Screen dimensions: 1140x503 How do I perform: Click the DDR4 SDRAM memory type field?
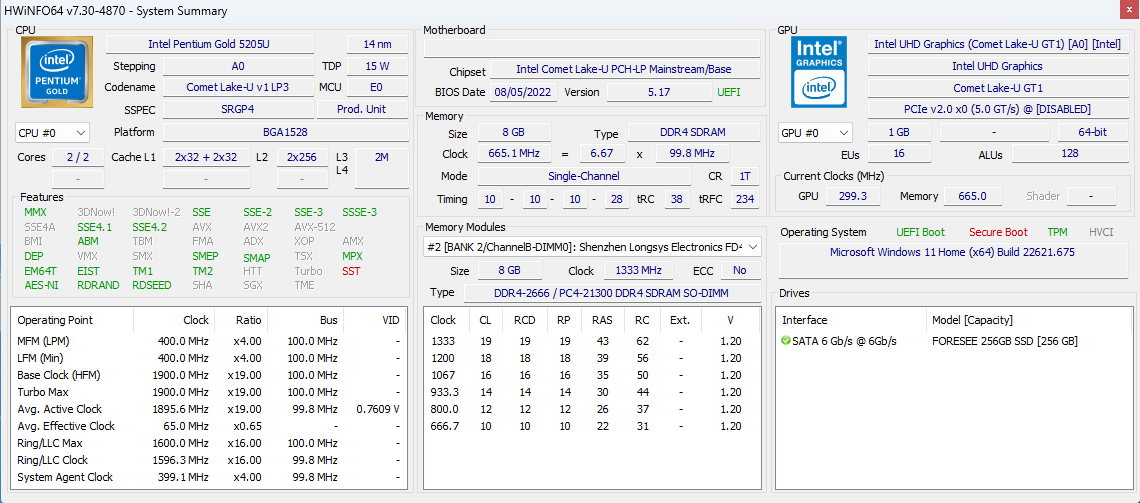[694, 132]
